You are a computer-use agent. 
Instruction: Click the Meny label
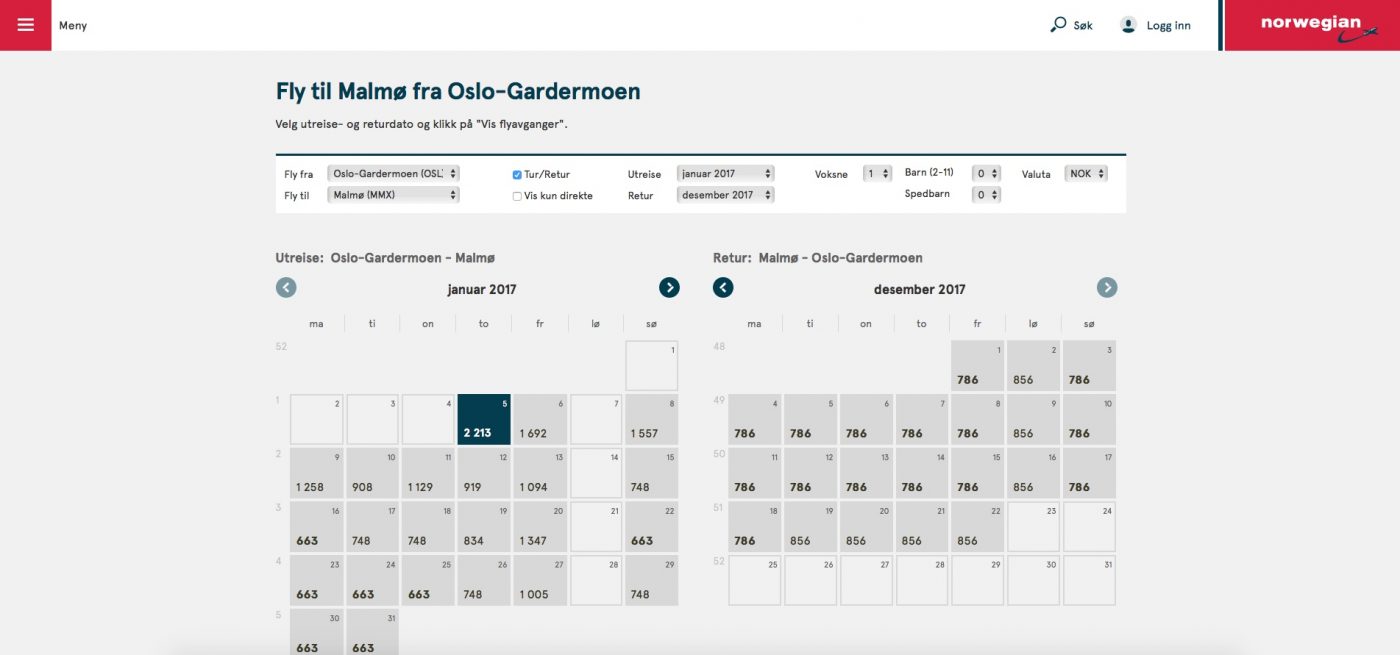click(x=73, y=26)
